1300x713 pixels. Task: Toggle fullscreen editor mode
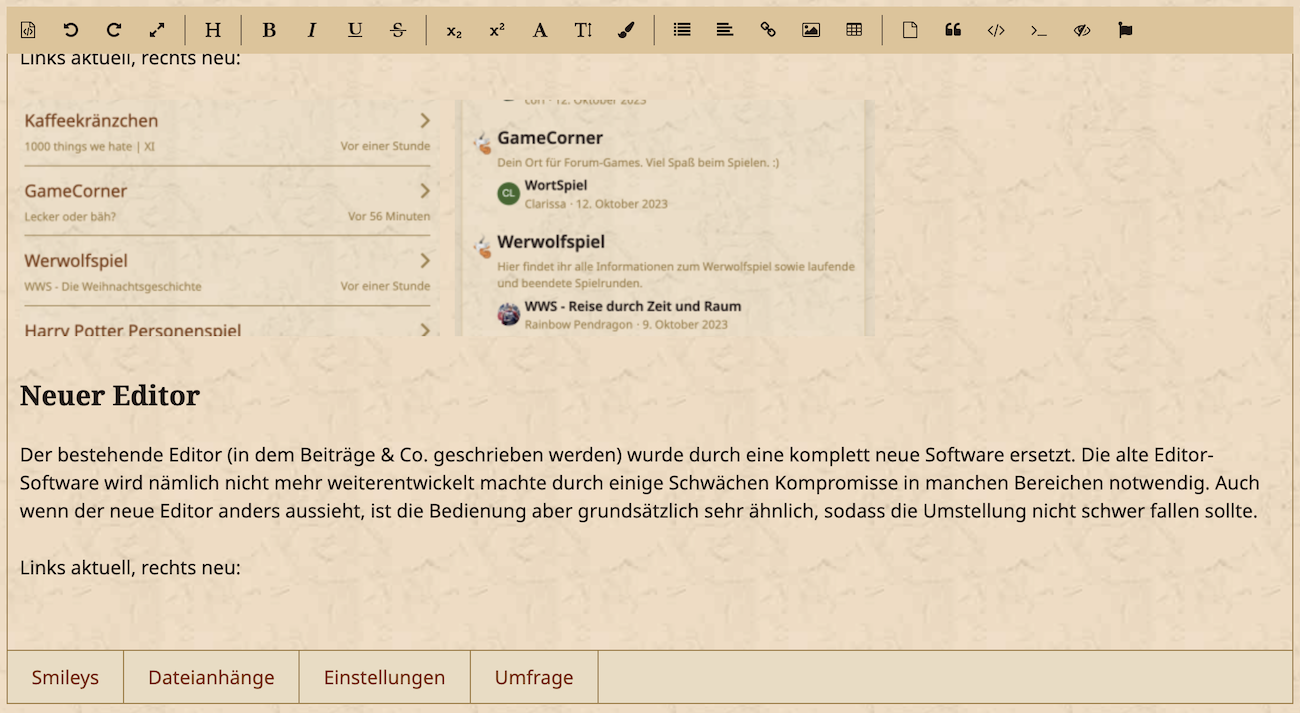[157, 30]
